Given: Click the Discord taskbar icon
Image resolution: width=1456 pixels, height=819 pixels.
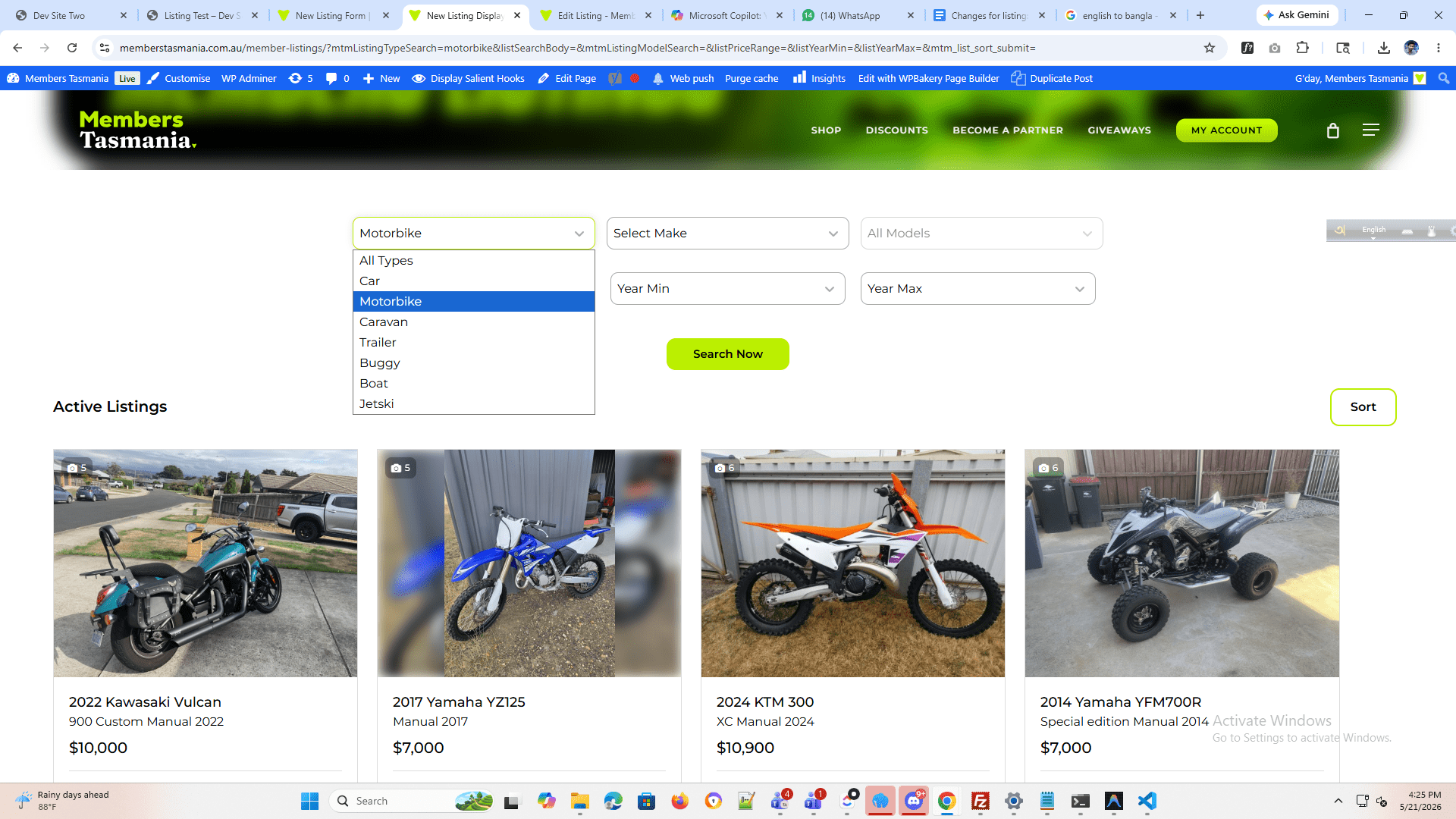Looking at the screenshot, I should pyautogui.click(x=914, y=801).
